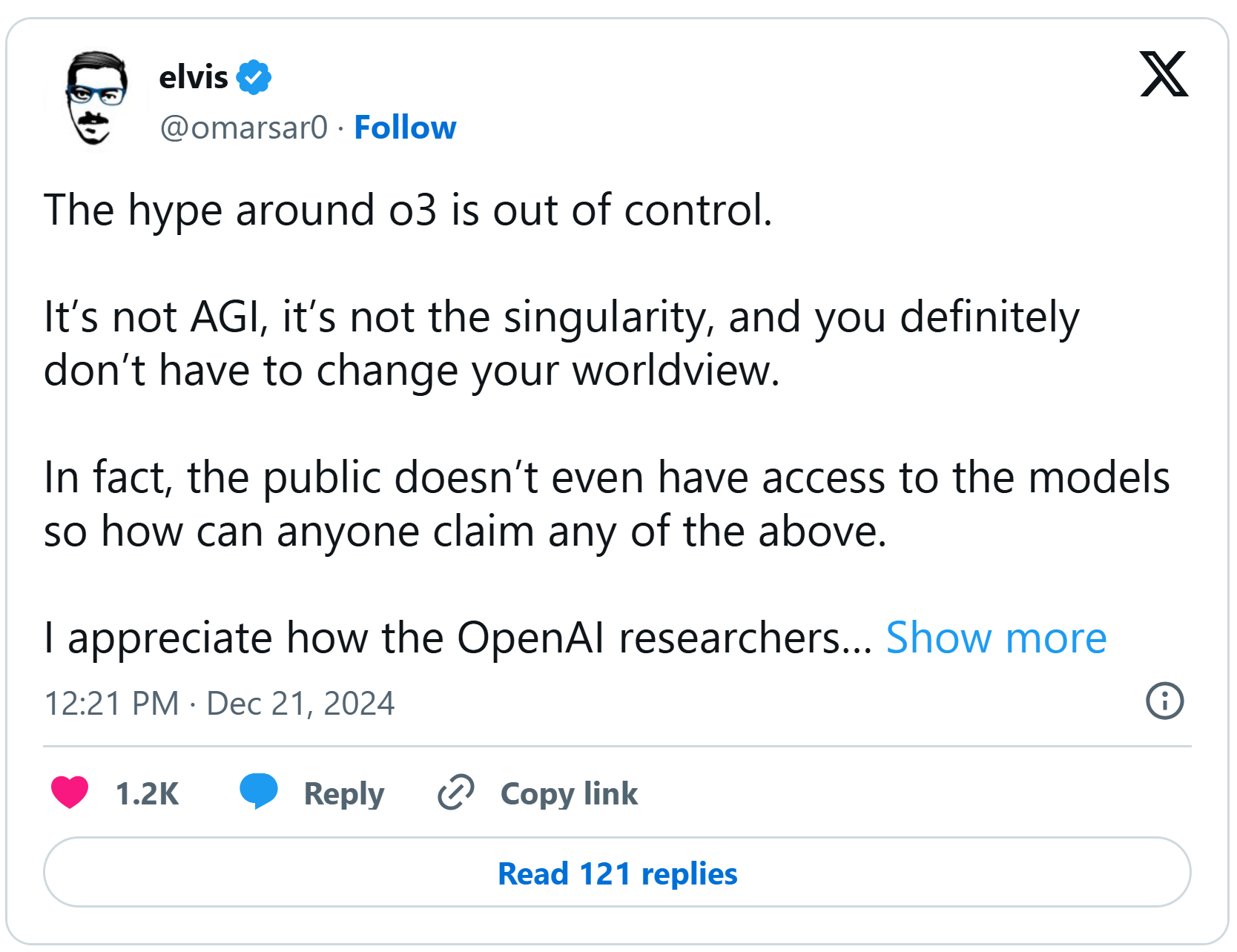Open the tweet info circle icon
Viewport: 1237px width, 952px height.
tap(1164, 701)
